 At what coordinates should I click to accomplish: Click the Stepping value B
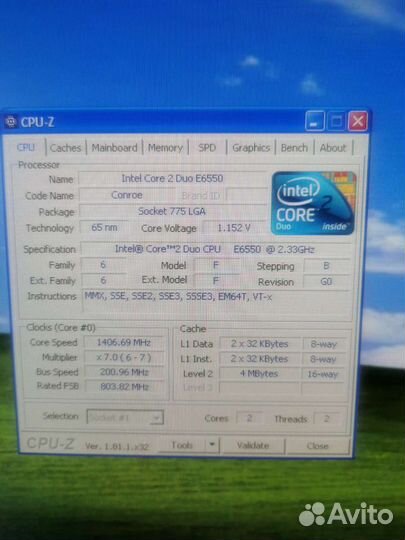[326, 266]
